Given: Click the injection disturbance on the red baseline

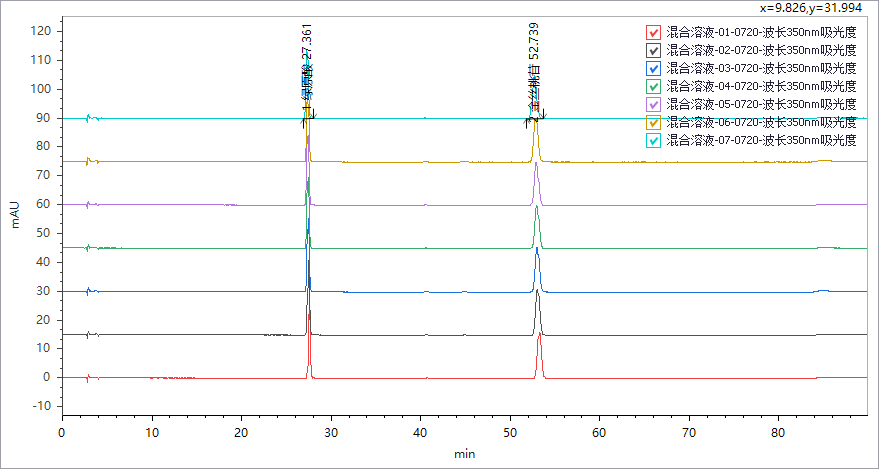Looking at the screenshot, I should 88,378.
